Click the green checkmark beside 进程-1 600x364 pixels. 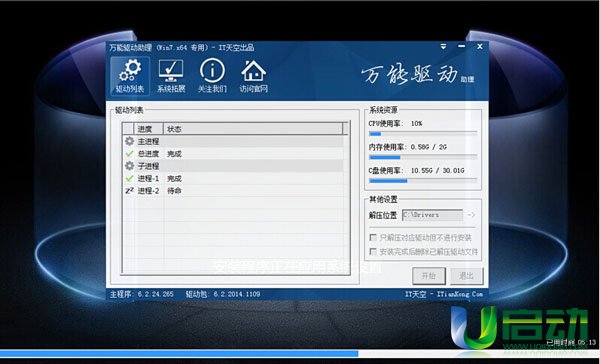pos(129,178)
